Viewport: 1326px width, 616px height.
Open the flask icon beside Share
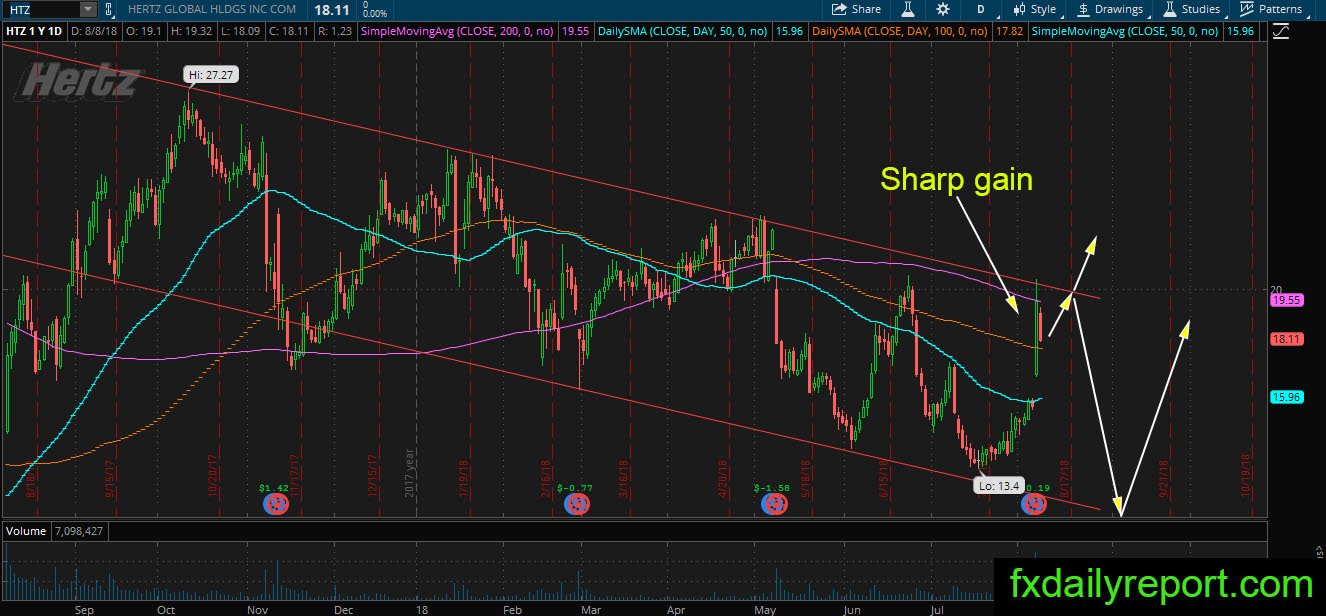coord(909,9)
